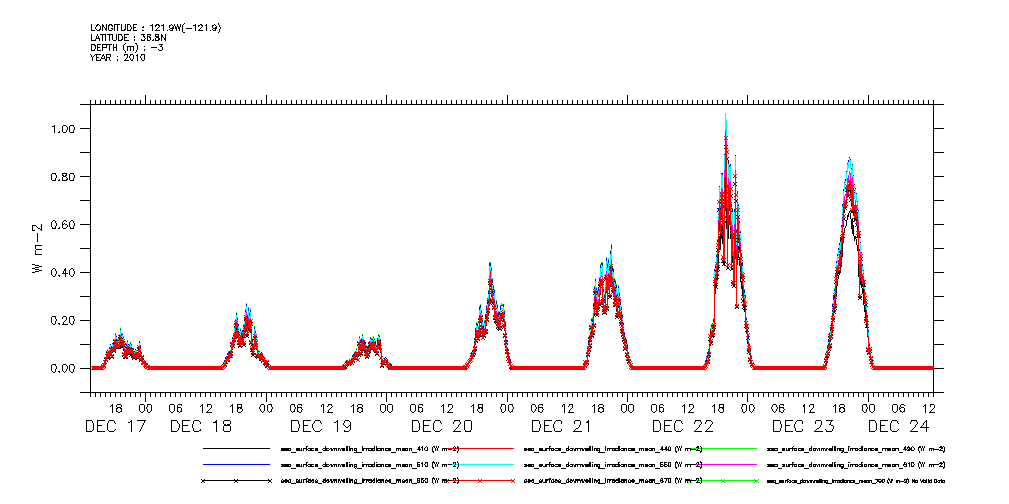
Task: Click the plain black legend line sample
Action: tap(236, 448)
